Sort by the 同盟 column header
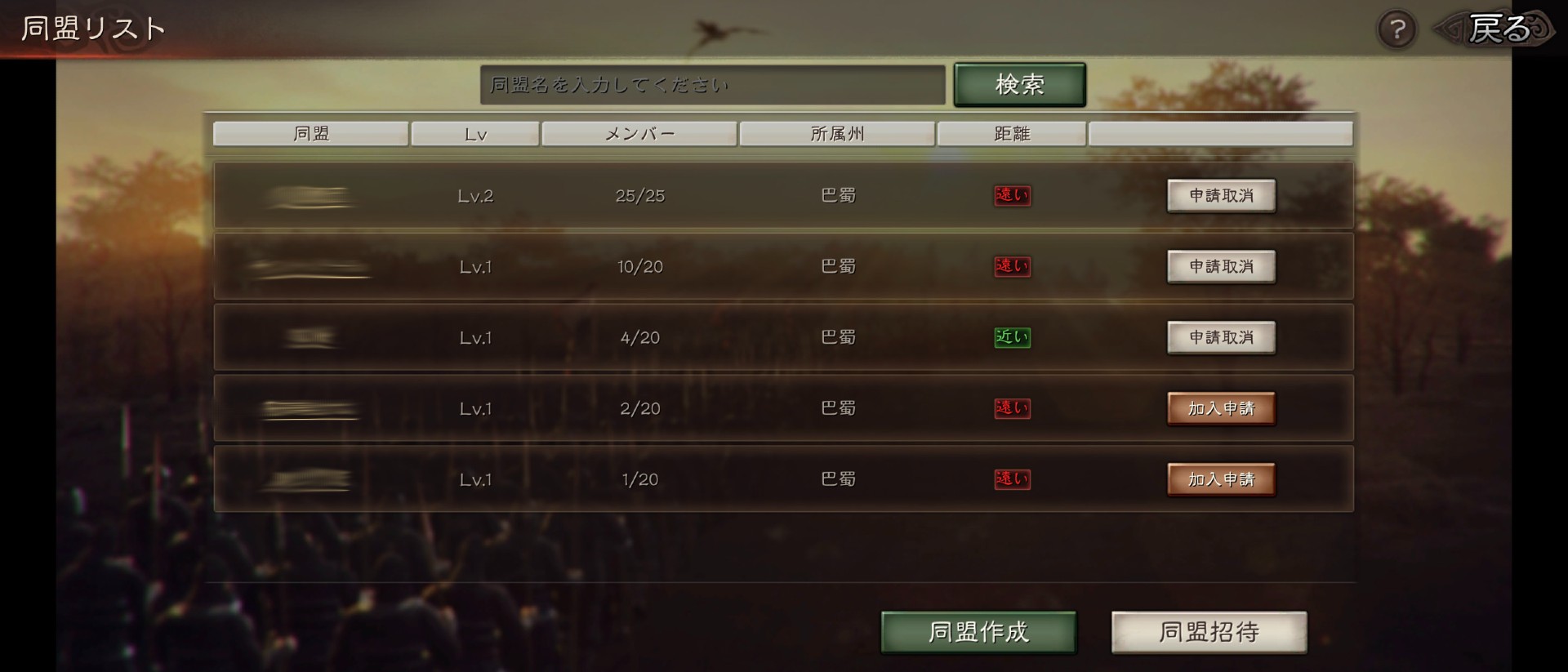 [310, 134]
